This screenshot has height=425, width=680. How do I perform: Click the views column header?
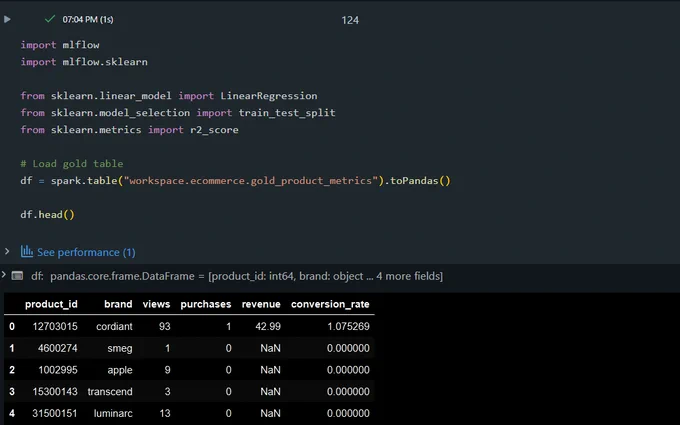(156, 304)
